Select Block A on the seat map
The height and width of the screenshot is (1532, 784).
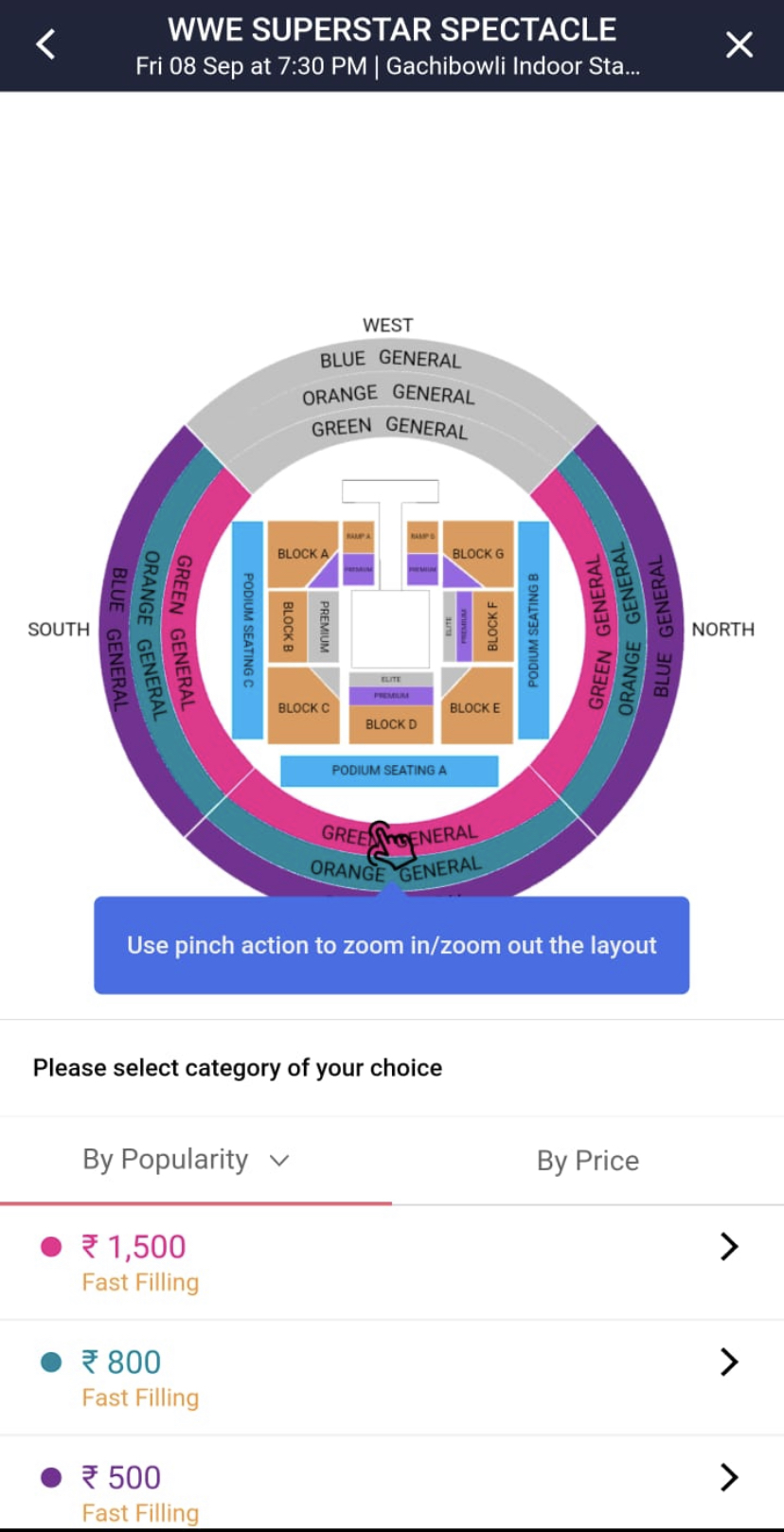tap(303, 553)
